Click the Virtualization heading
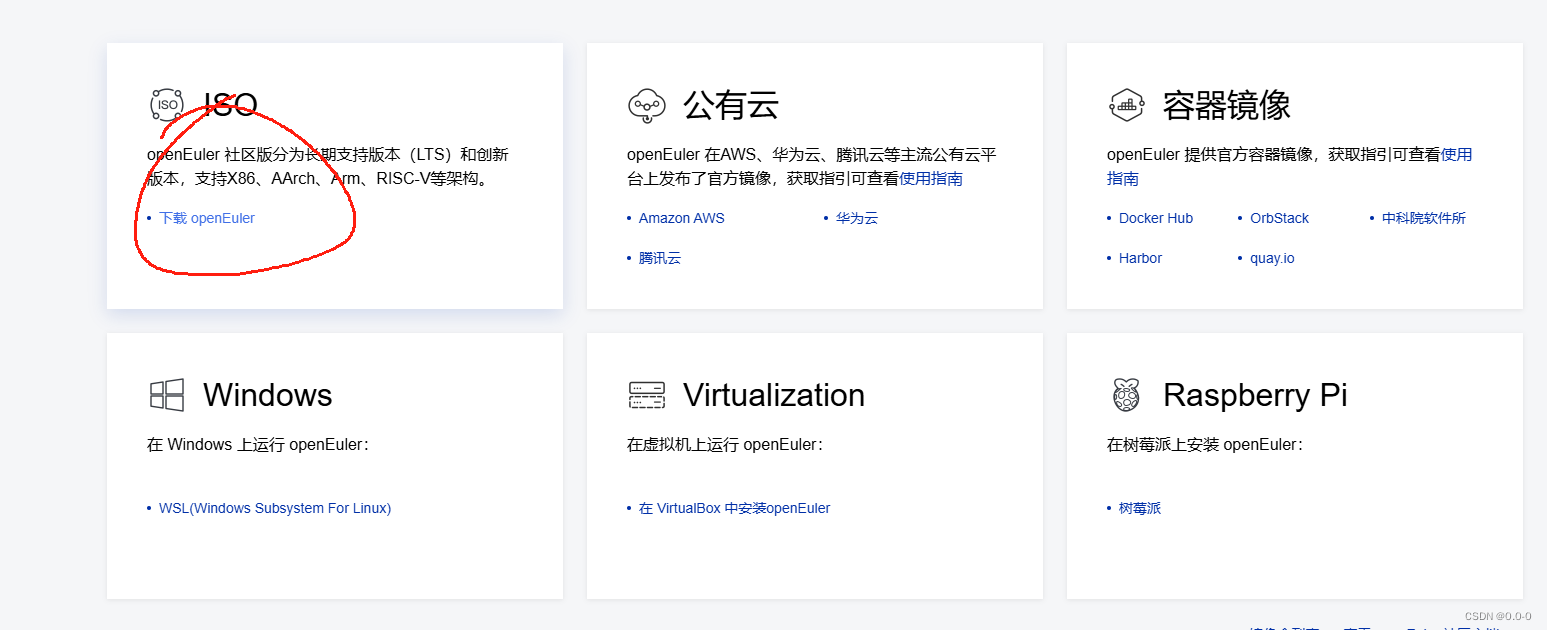 click(774, 395)
